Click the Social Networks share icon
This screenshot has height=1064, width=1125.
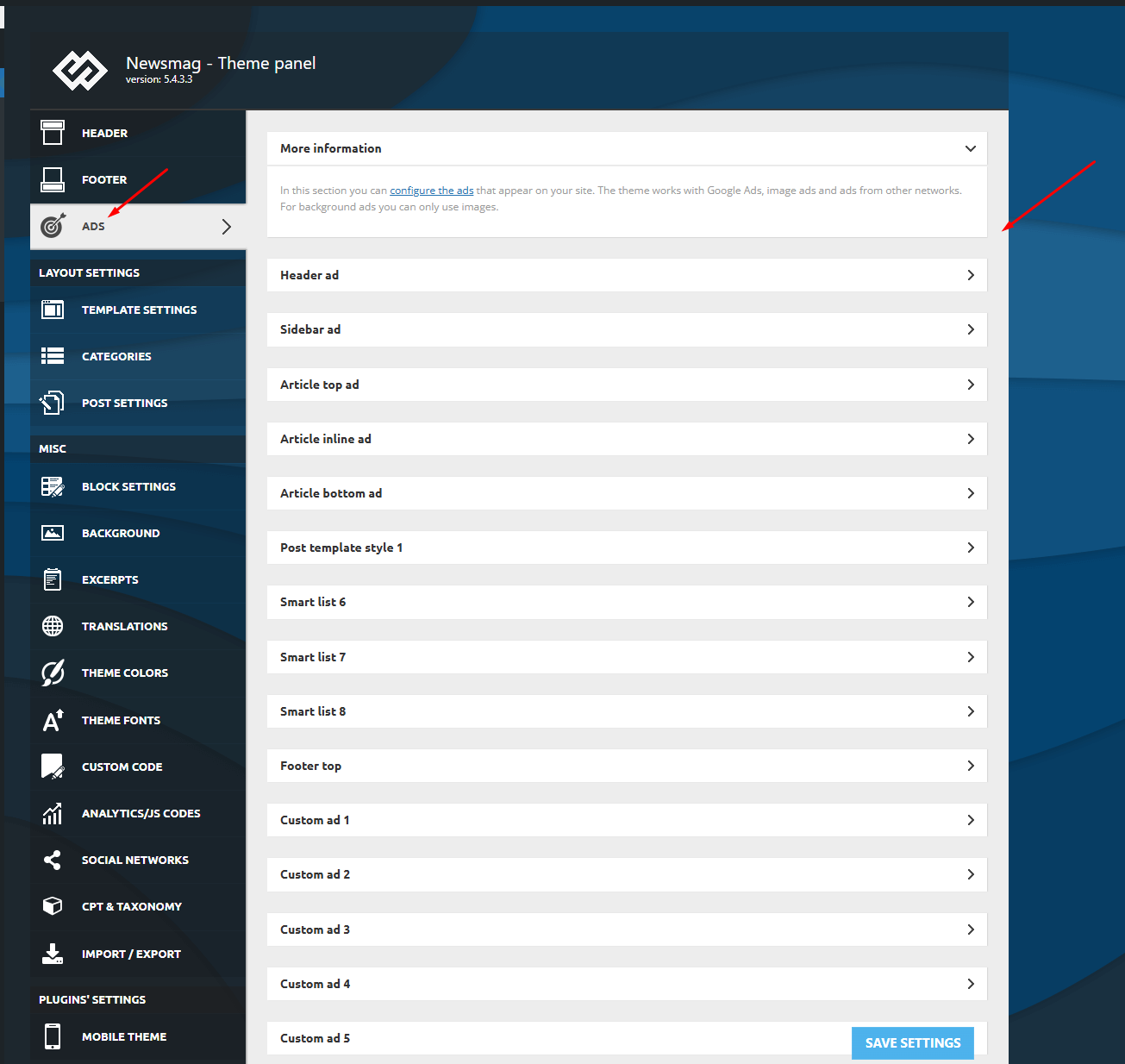(53, 860)
